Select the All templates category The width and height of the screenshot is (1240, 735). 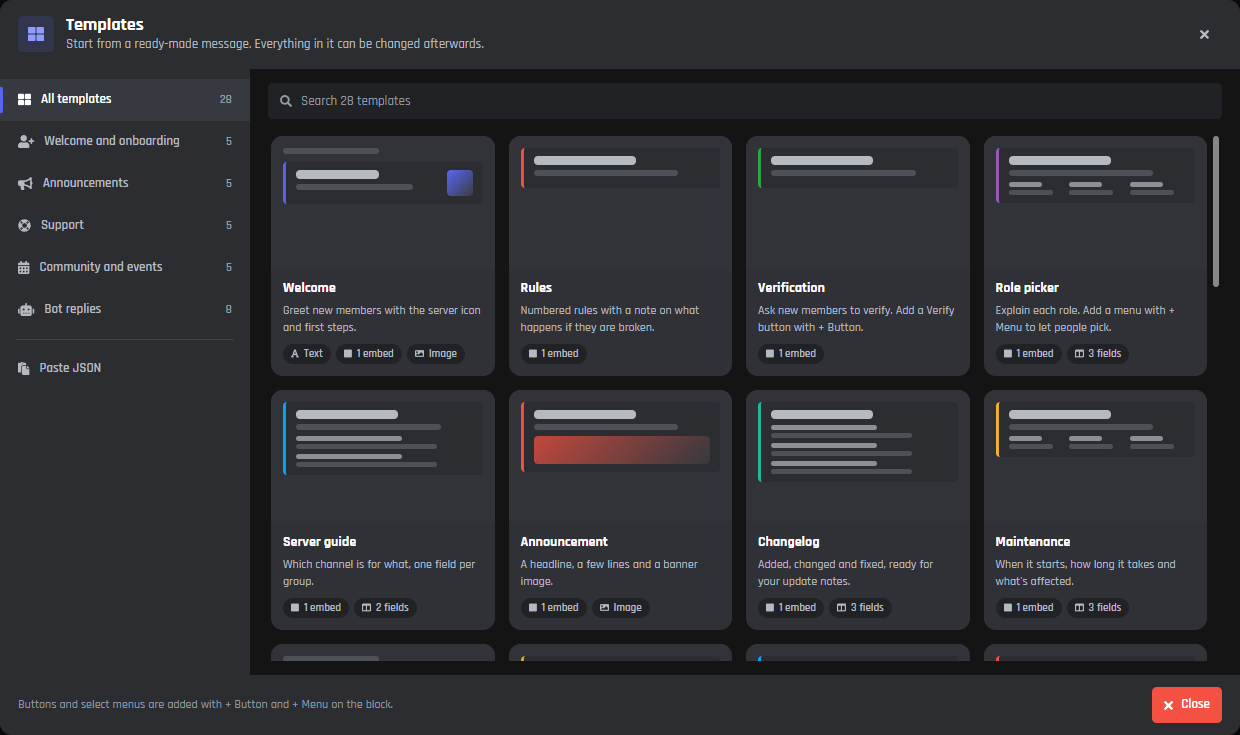tap(125, 99)
